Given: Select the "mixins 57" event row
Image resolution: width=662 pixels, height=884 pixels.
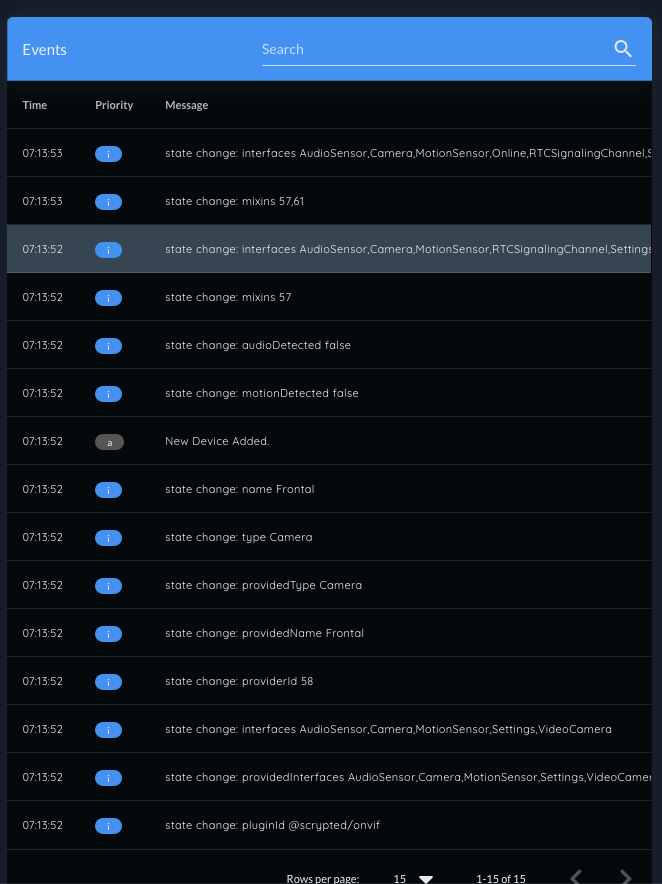Looking at the screenshot, I should pyautogui.click(x=330, y=297).
